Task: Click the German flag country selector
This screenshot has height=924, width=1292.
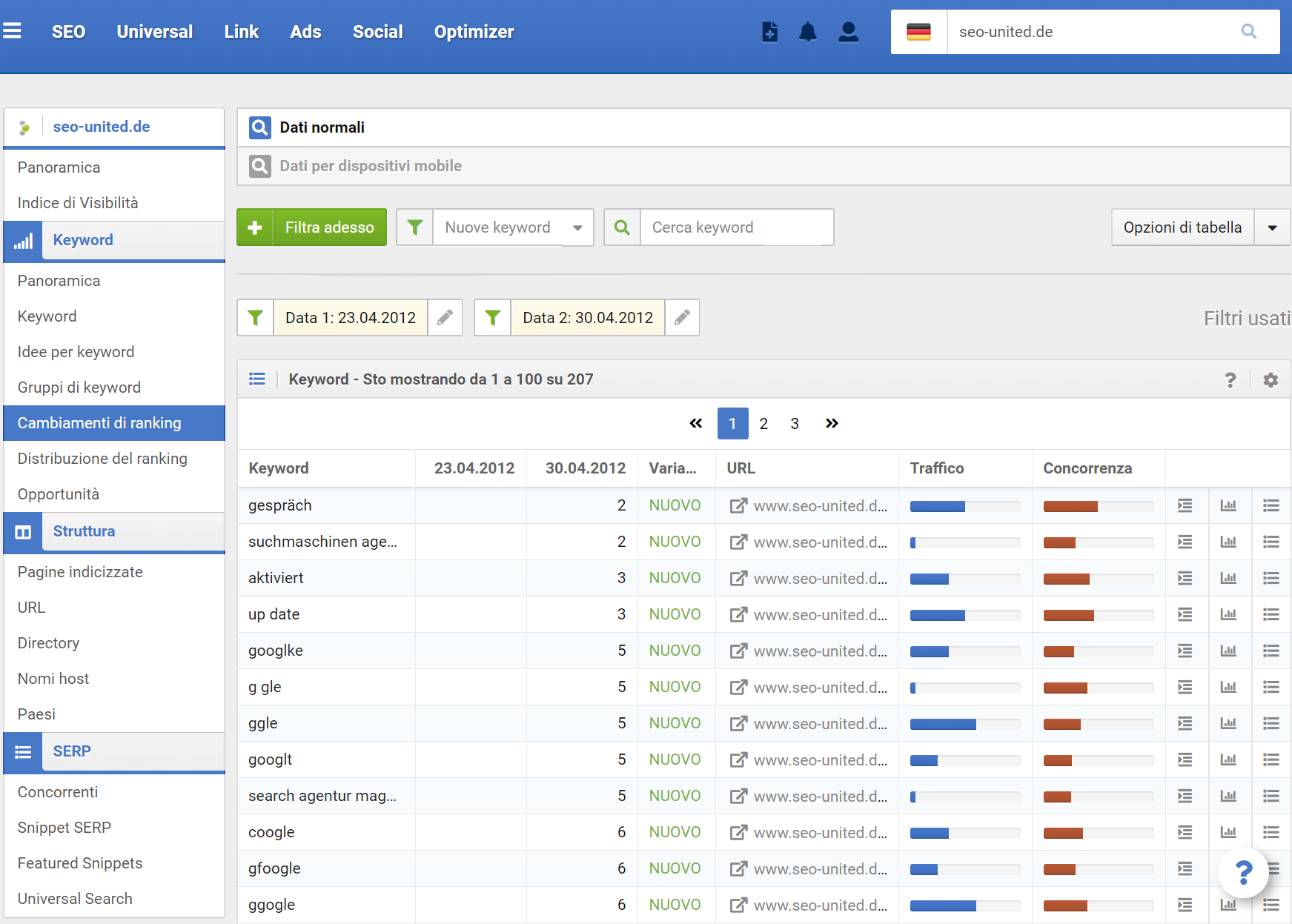Action: [918, 32]
